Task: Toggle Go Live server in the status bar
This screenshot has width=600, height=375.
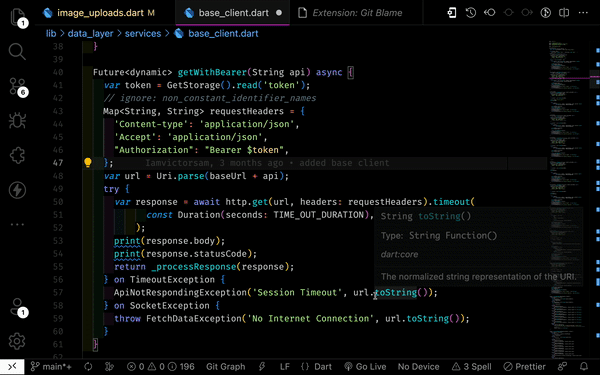Action: (365, 367)
